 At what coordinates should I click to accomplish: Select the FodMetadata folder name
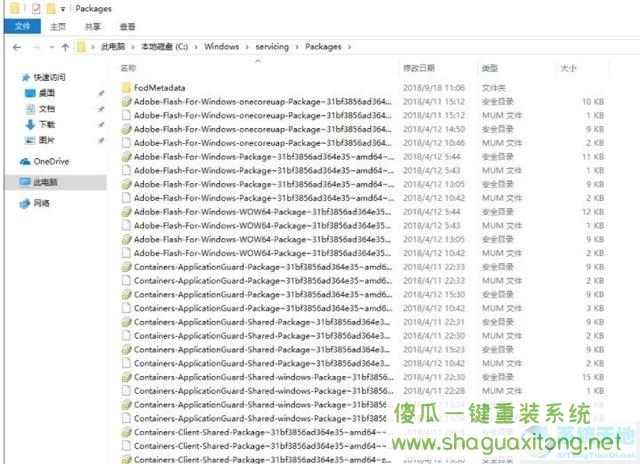click(x=160, y=88)
